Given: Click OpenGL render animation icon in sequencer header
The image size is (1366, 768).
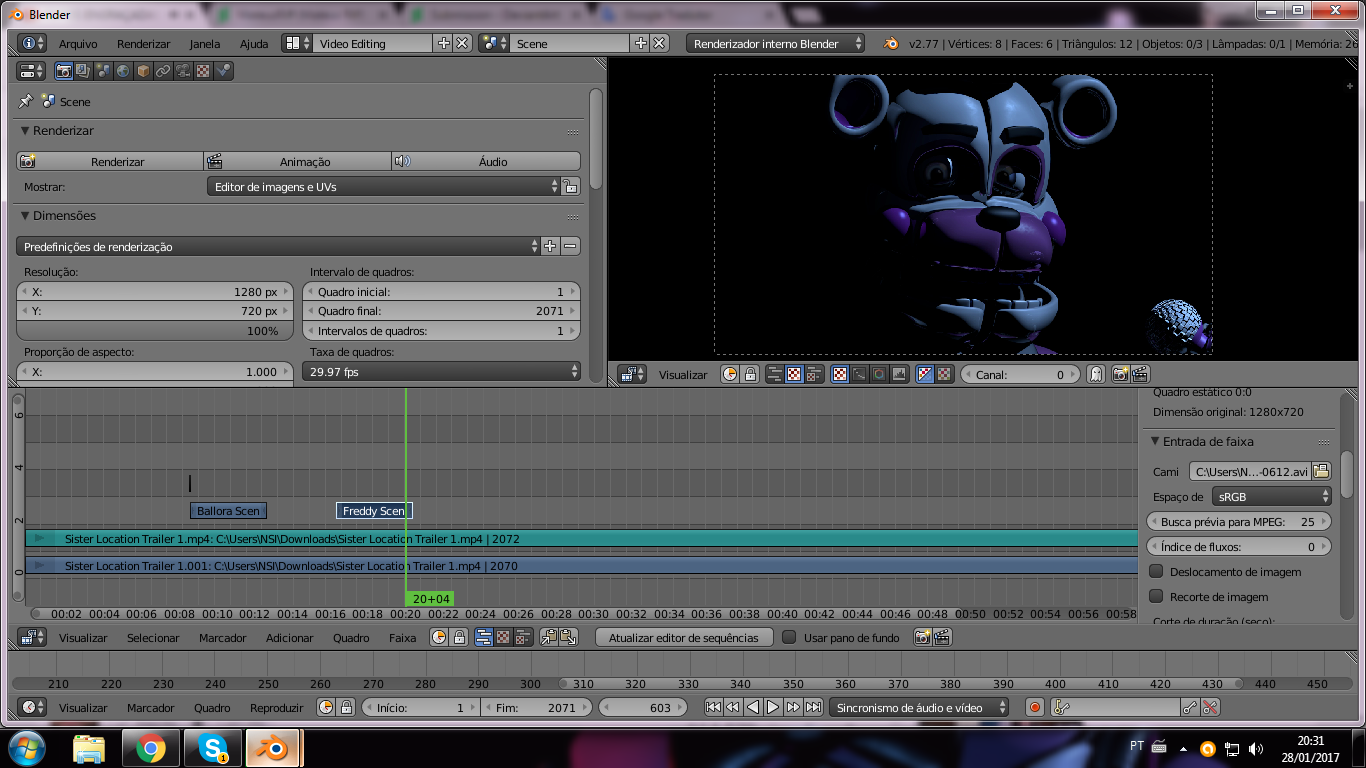Looking at the screenshot, I should (x=941, y=637).
